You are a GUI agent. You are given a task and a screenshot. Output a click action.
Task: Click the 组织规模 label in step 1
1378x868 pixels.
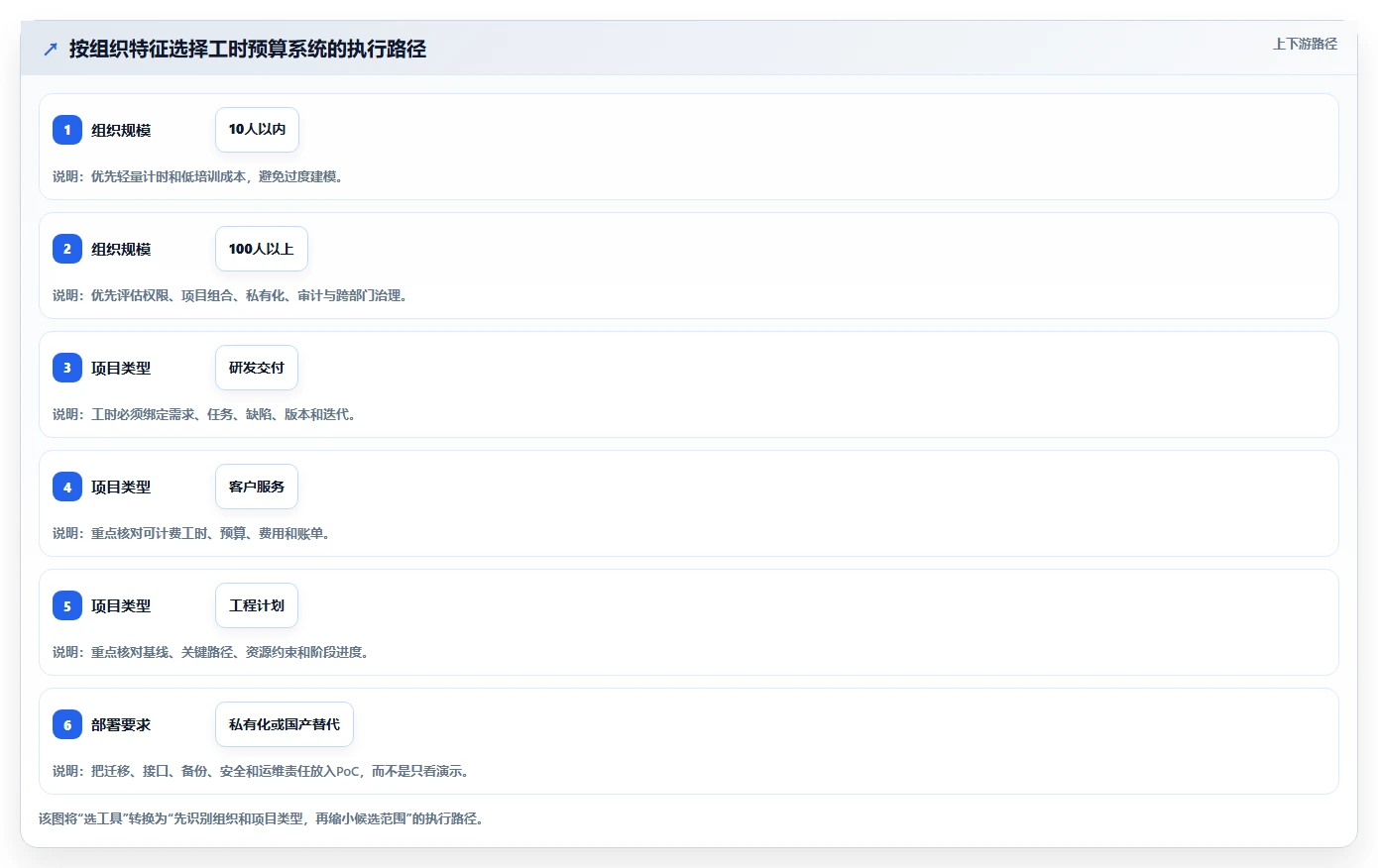click(x=121, y=130)
